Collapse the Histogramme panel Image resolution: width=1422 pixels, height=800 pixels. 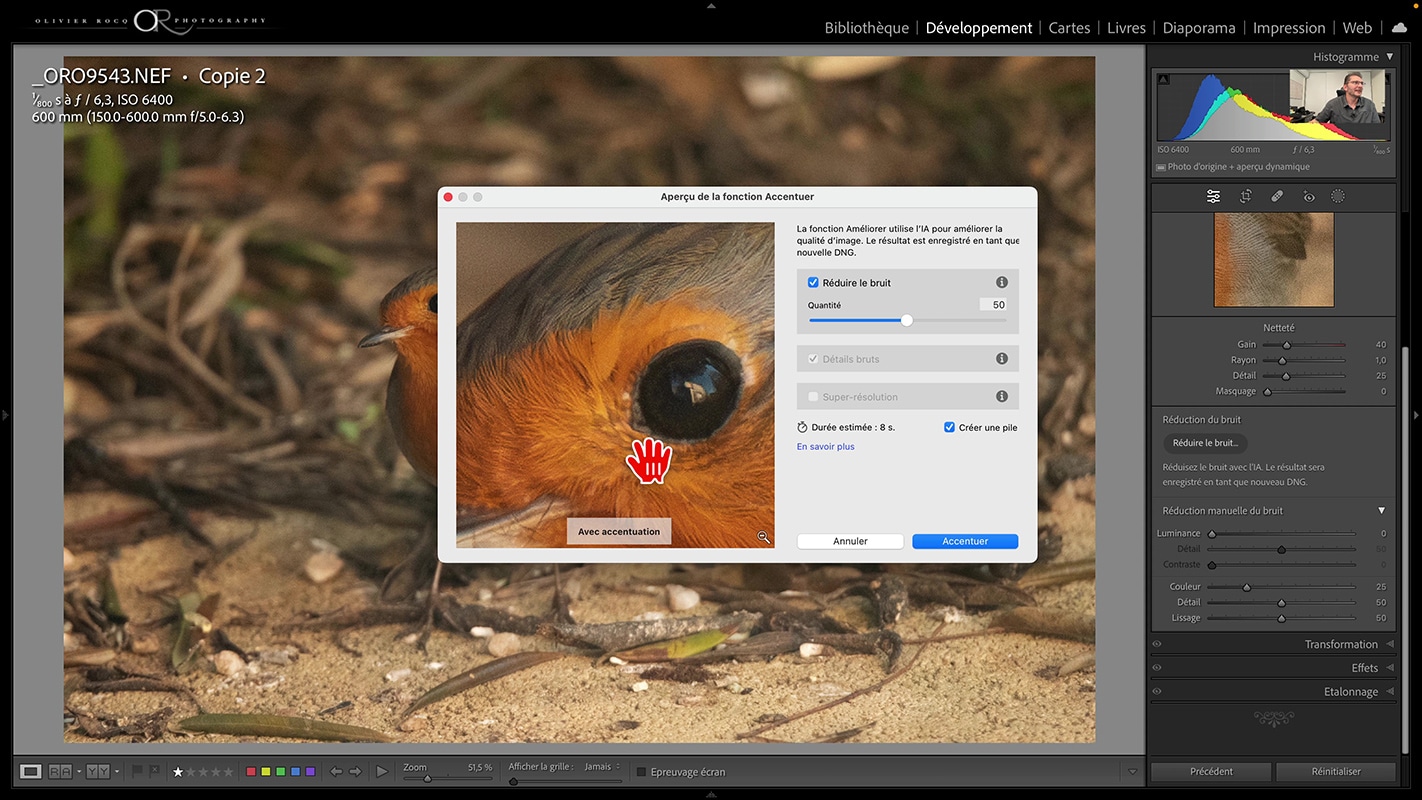point(1389,57)
